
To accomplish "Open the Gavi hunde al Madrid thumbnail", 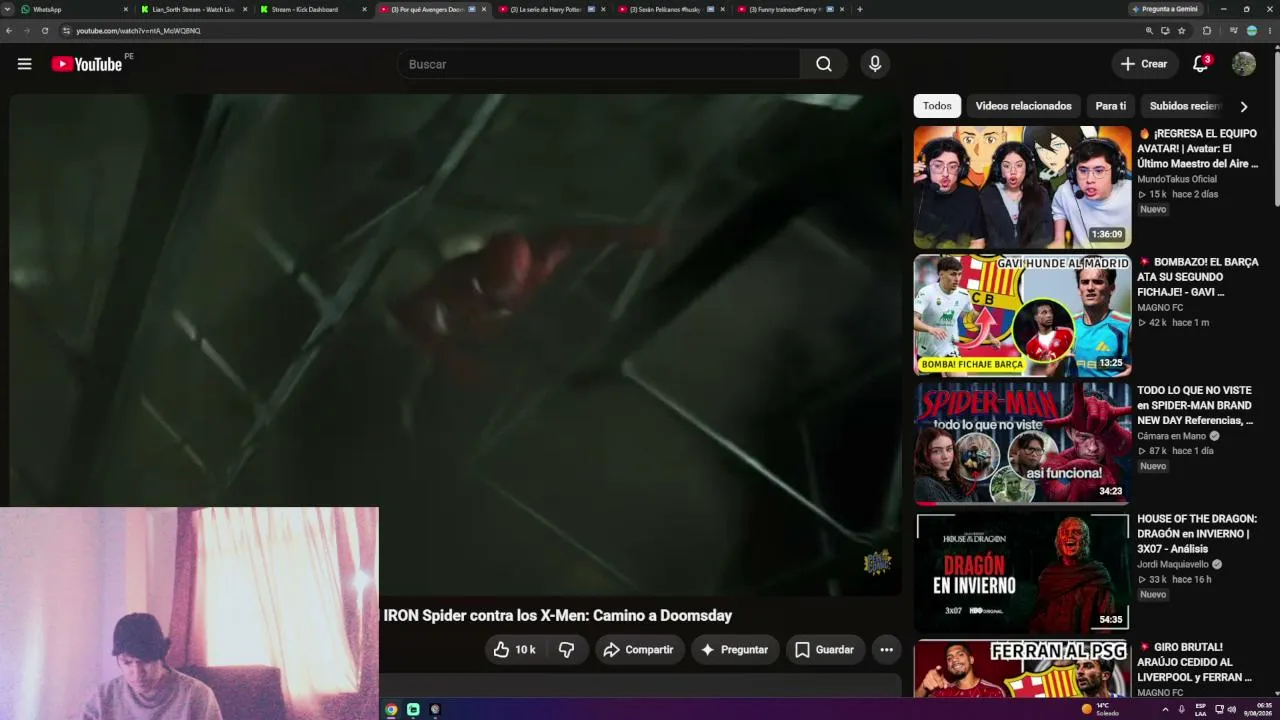I will (1022, 316).
